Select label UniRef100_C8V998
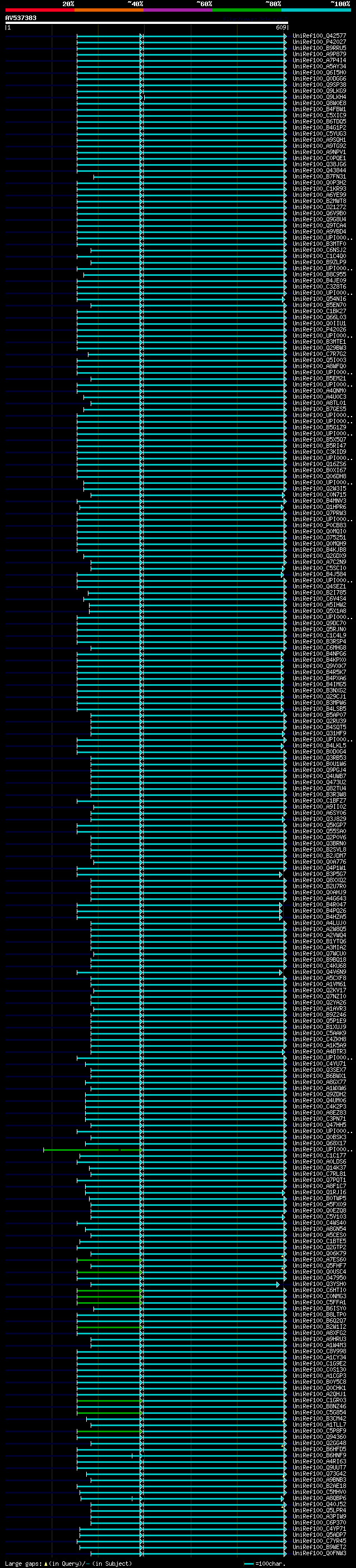 (319, 1351)
